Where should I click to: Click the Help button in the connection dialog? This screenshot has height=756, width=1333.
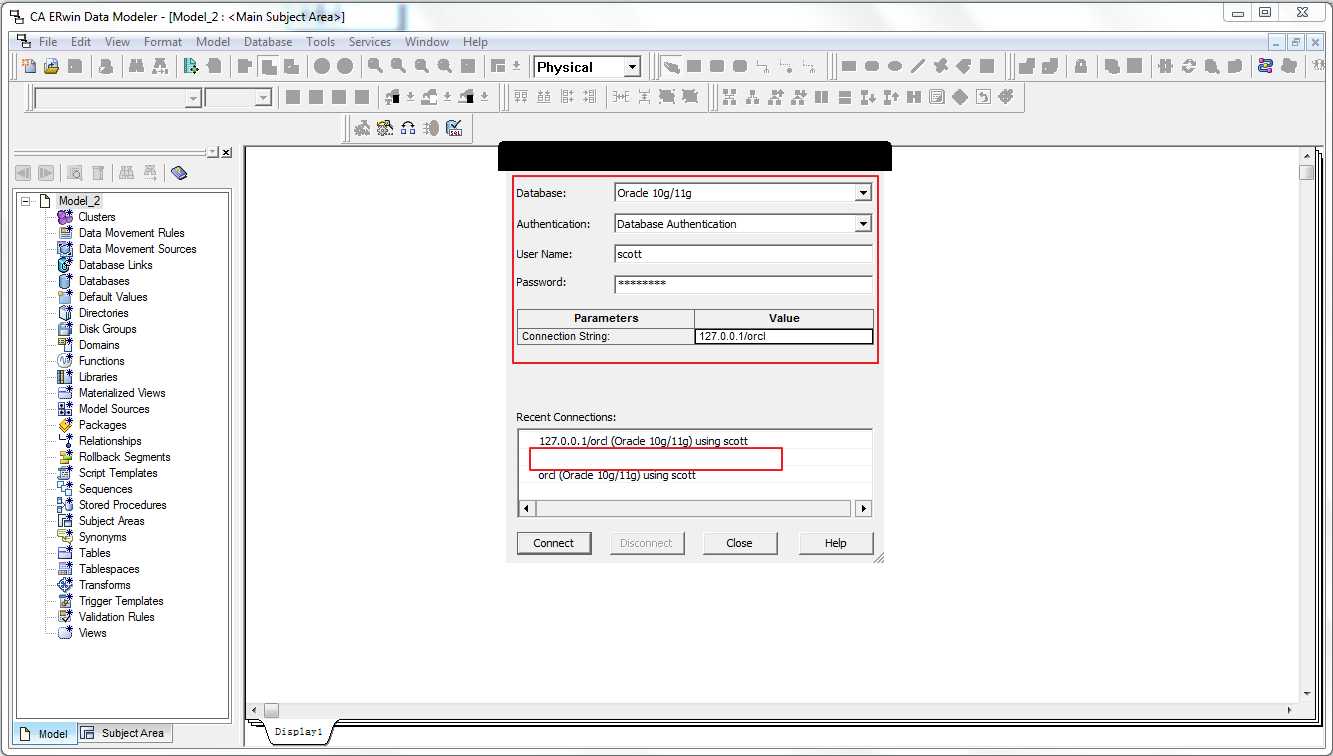[836, 543]
